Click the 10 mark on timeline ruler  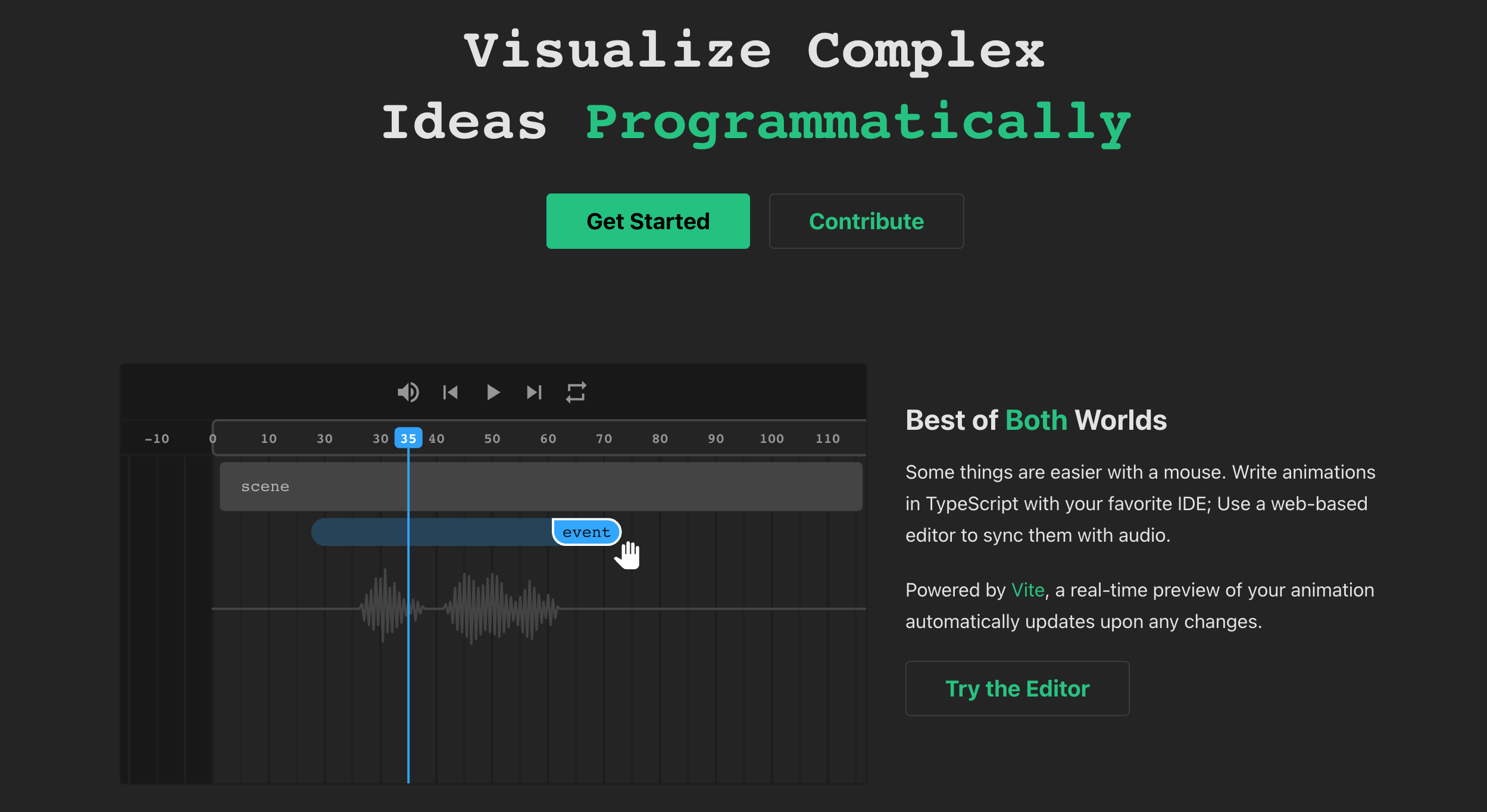click(268, 439)
